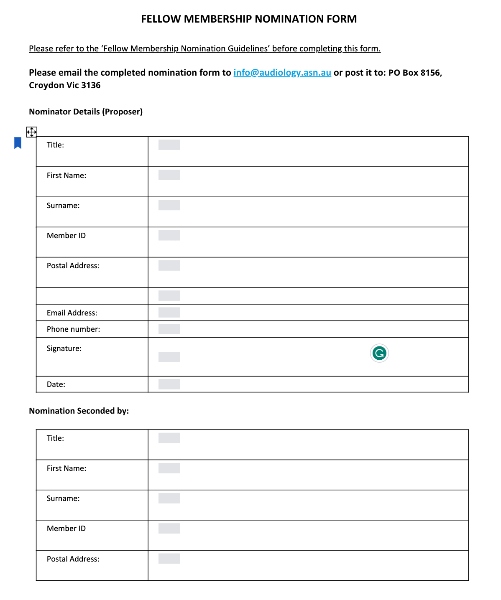501x600 pixels.
Task: Select the Date form field
Action: click(x=169, y=384)
